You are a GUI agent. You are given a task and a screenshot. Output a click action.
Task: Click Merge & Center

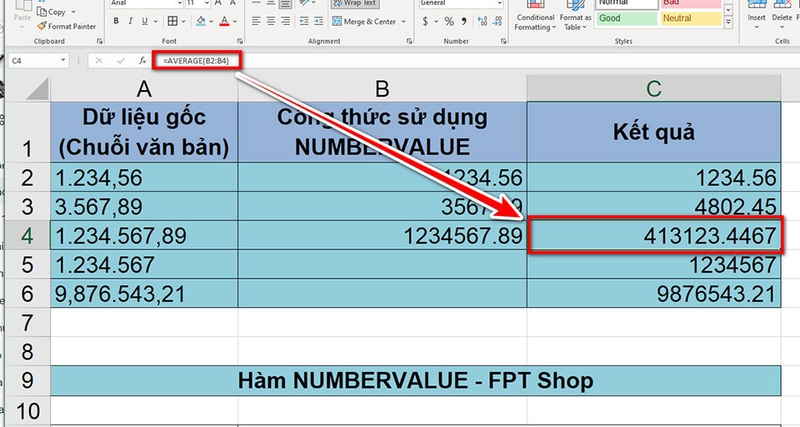click(x=364, y=21)
